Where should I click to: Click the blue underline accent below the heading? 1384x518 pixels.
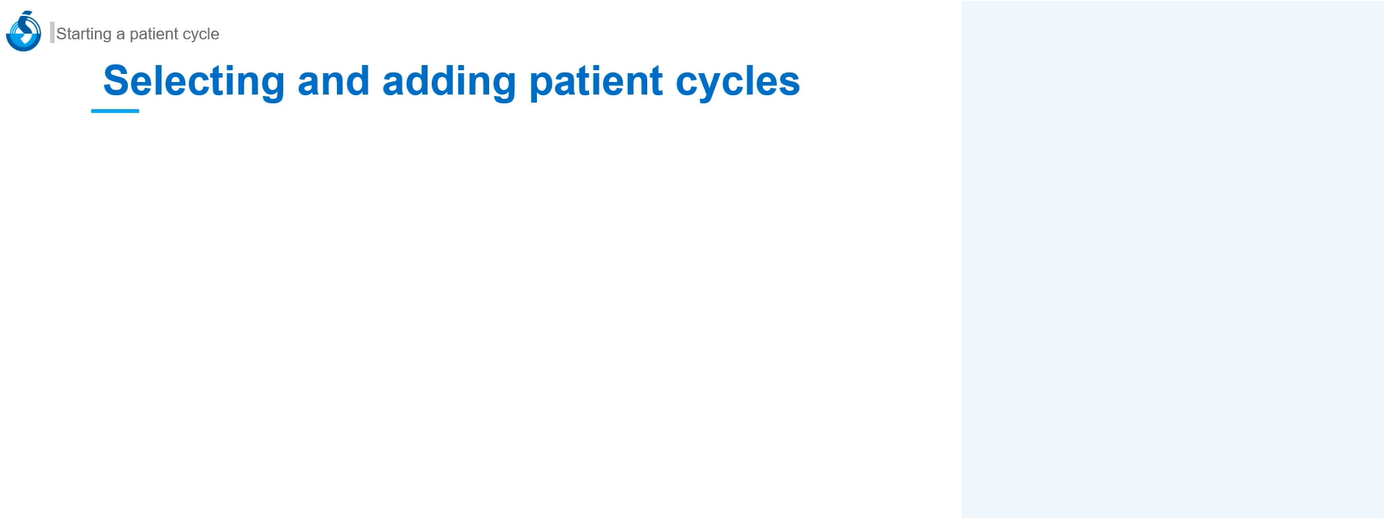click(x=115, y=110)
